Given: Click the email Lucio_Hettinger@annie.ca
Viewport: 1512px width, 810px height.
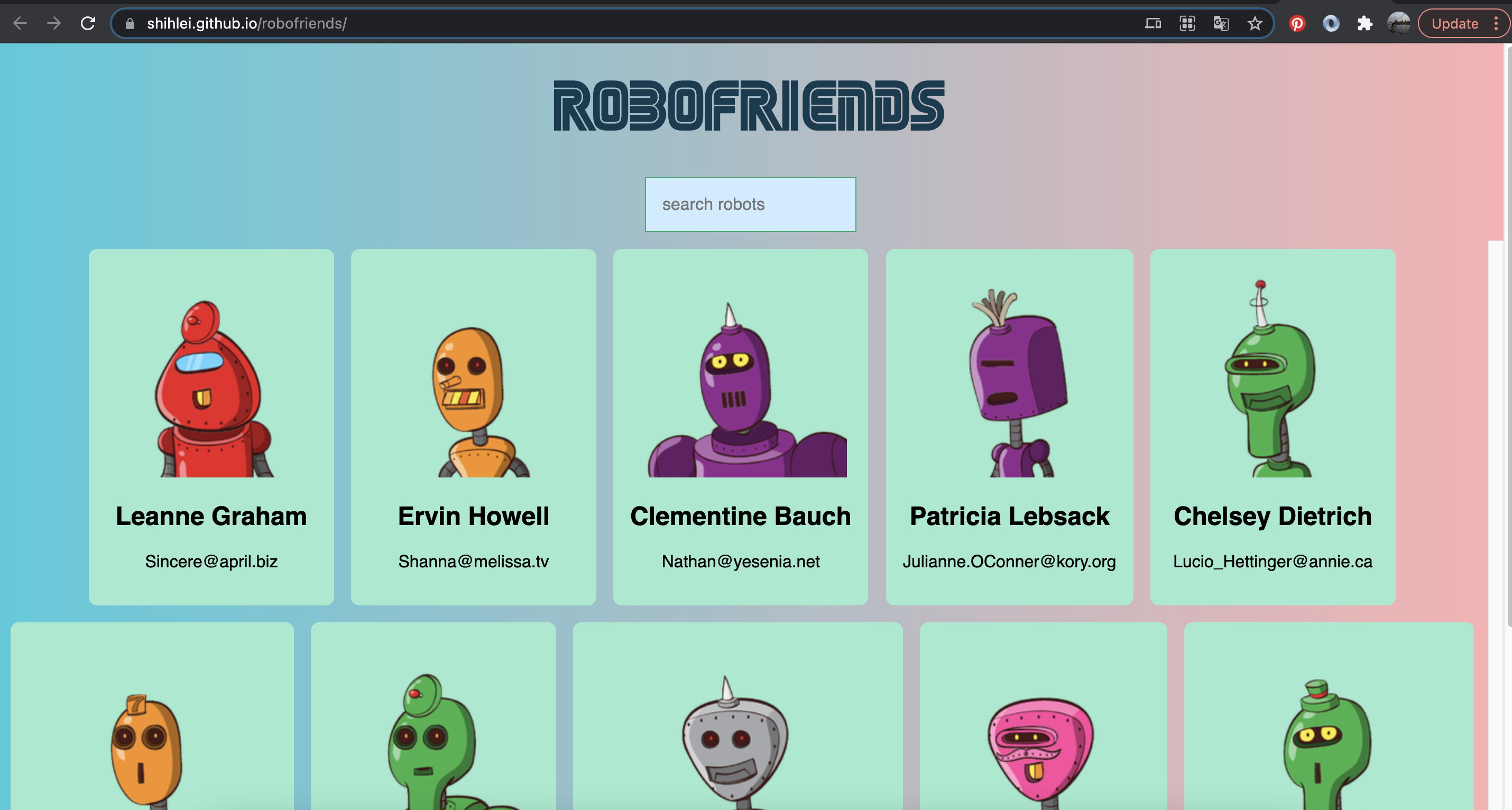Looking at the screenshot, I should (1273, 562).
